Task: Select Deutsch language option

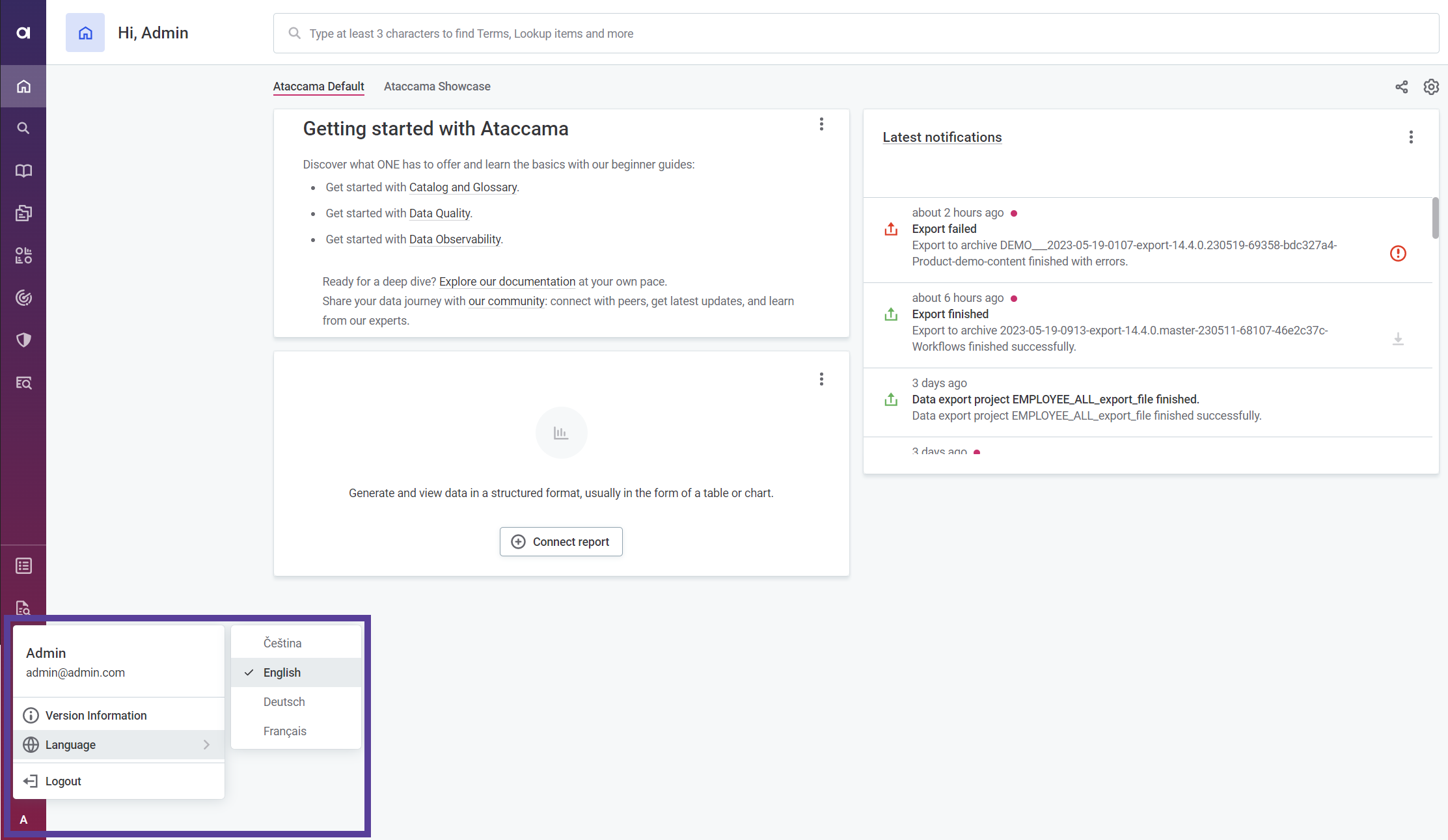Action: pyautogui.click(x=284, y=701)
